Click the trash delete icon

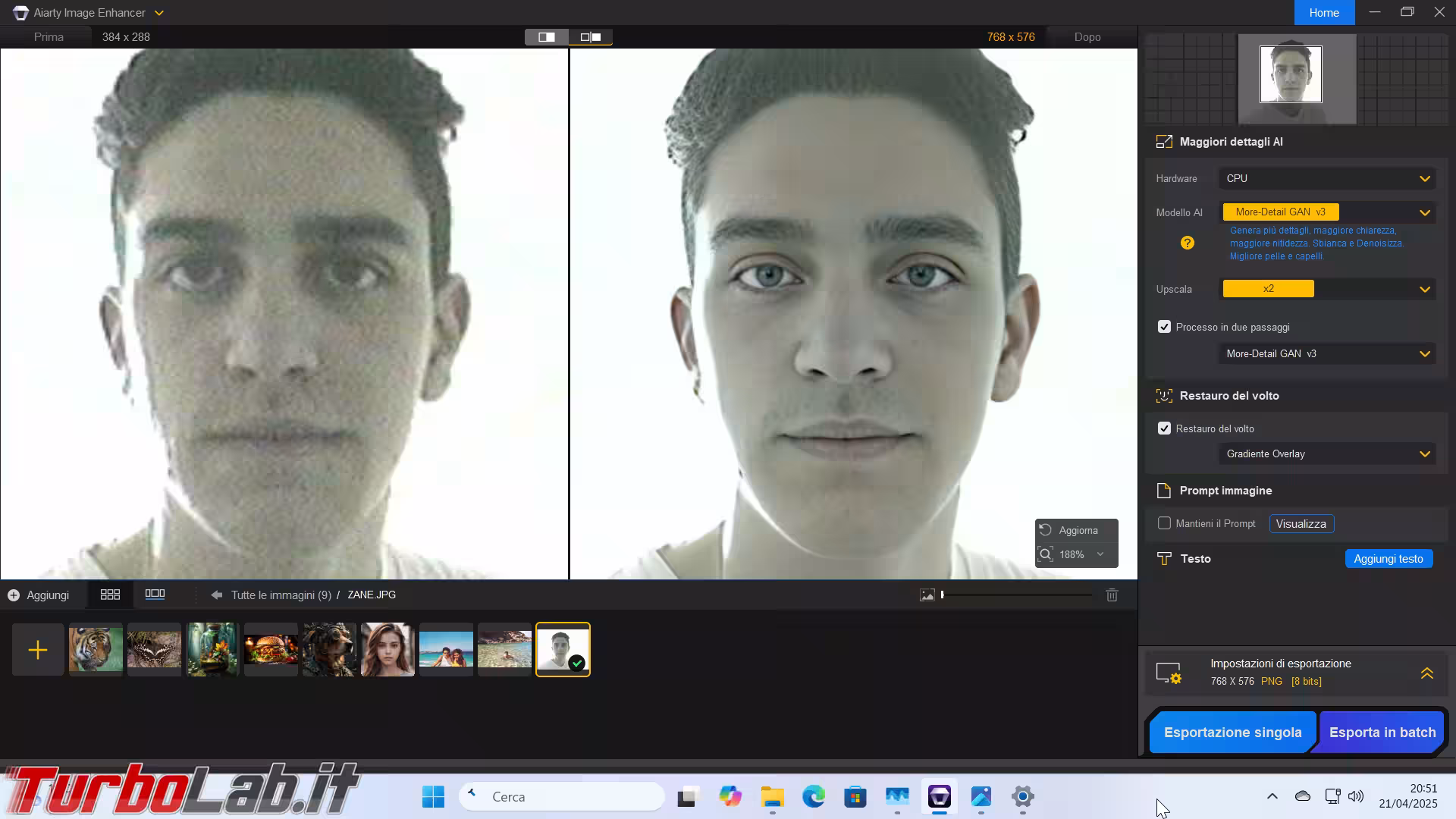click(x=1112, y=595)
